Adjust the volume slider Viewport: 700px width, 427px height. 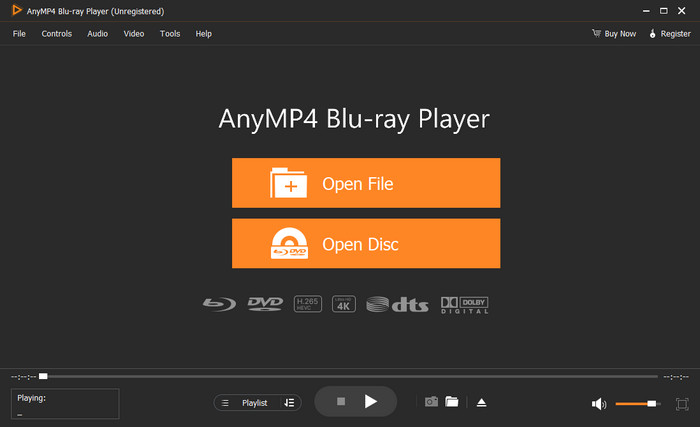tap(638, 404)
